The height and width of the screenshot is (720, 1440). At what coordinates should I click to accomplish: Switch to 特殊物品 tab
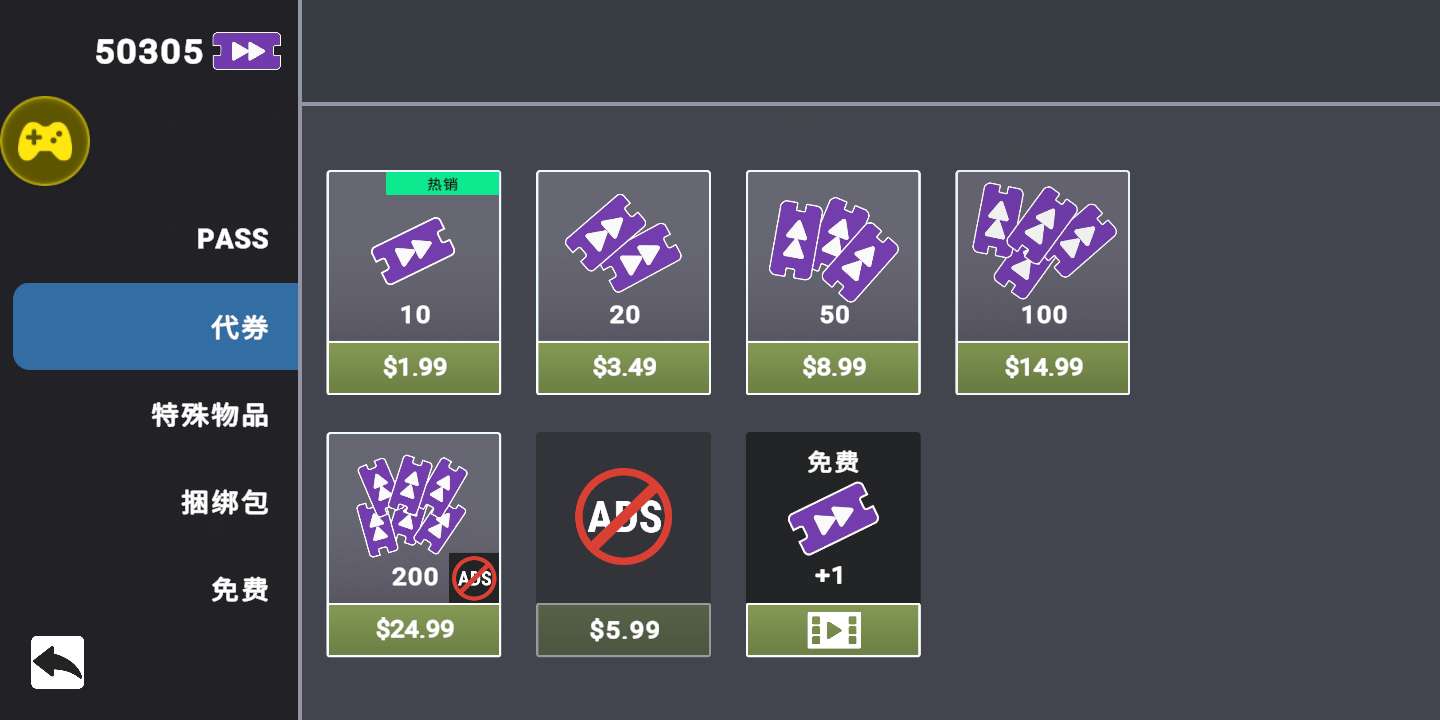click(210, 414)
